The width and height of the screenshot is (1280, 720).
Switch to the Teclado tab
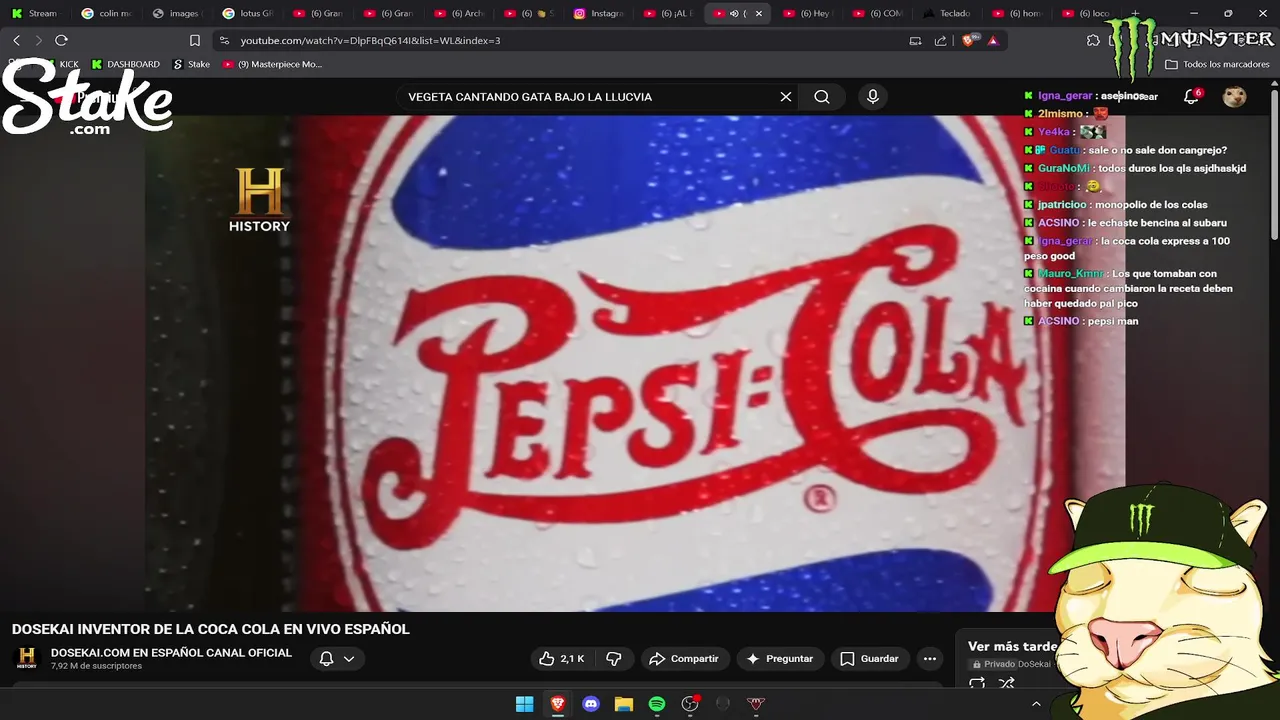click(x=947, y=13)
